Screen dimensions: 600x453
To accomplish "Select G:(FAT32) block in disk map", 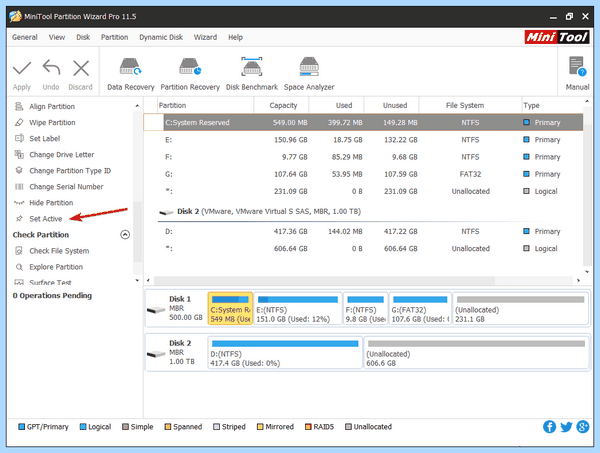I will tap(420, 309).
